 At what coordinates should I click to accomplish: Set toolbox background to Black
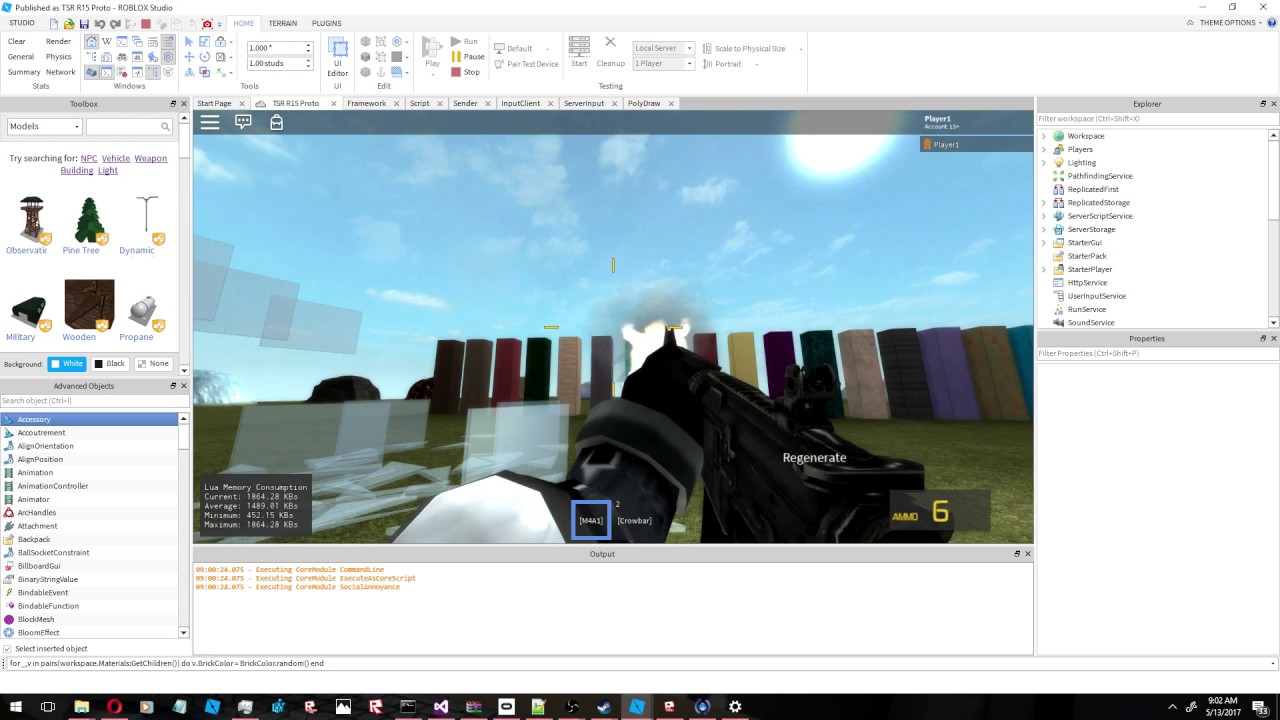click(x=110, y=364)
